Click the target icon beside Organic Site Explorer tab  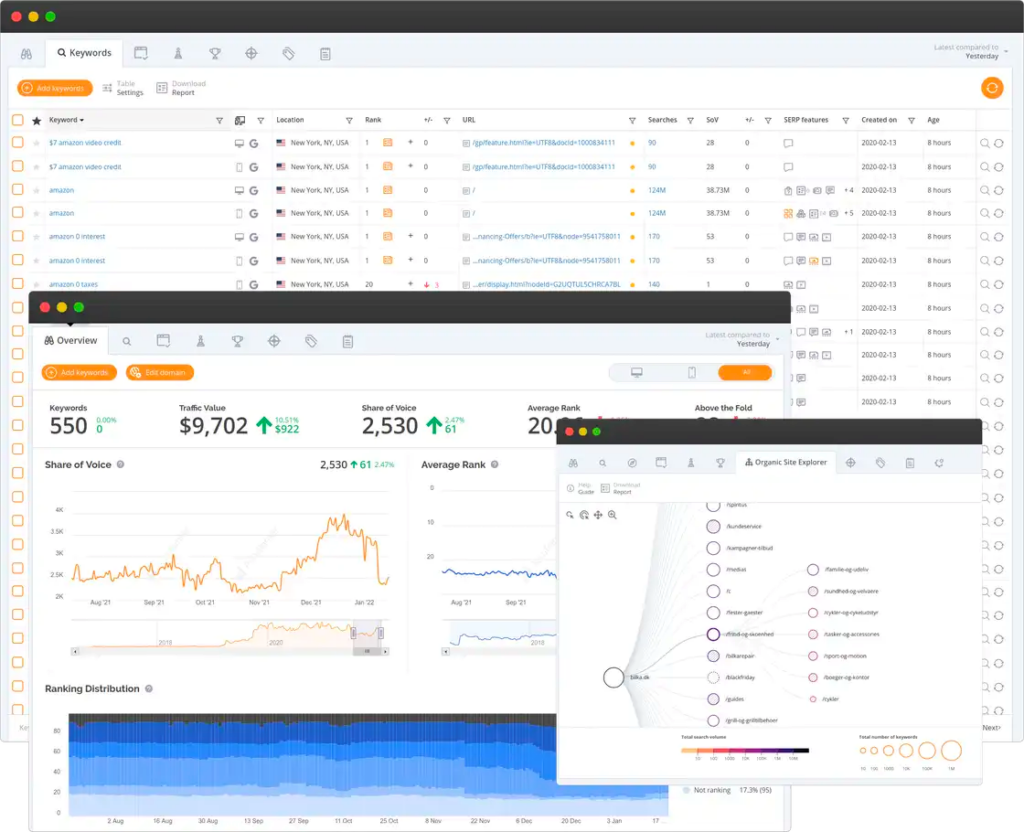(850, 462)
